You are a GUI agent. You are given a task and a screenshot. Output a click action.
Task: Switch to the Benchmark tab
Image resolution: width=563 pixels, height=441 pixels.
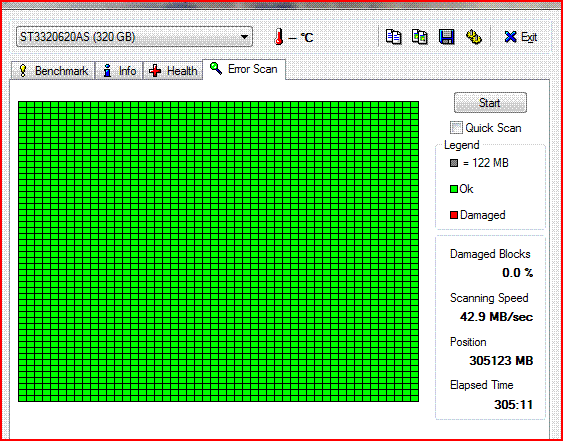coord(53,71)
